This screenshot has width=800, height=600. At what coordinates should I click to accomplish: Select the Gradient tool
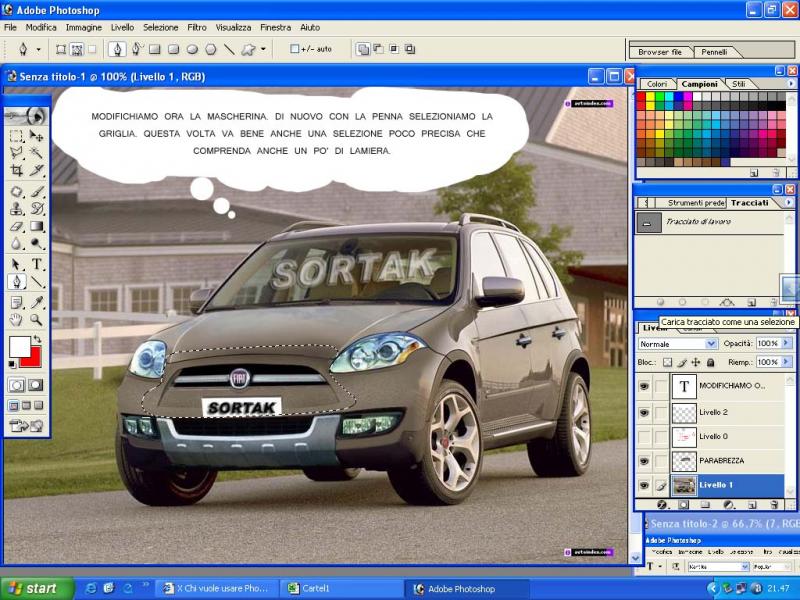point(36,226)
